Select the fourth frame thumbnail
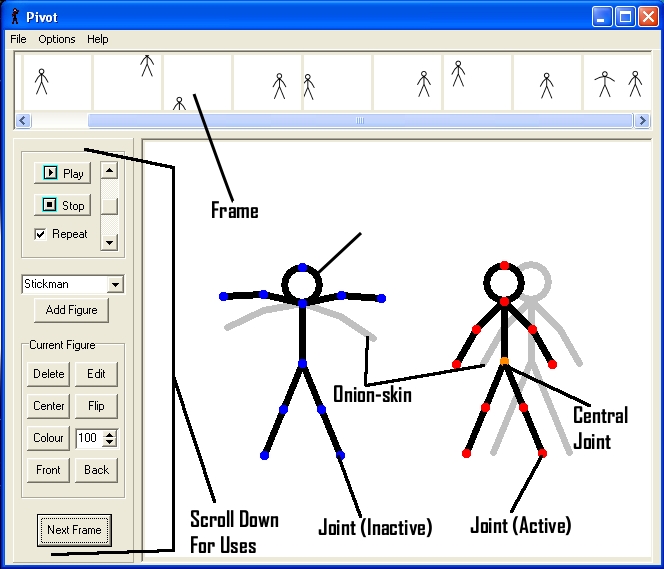664x569 pixels. [x=268, y=82]
